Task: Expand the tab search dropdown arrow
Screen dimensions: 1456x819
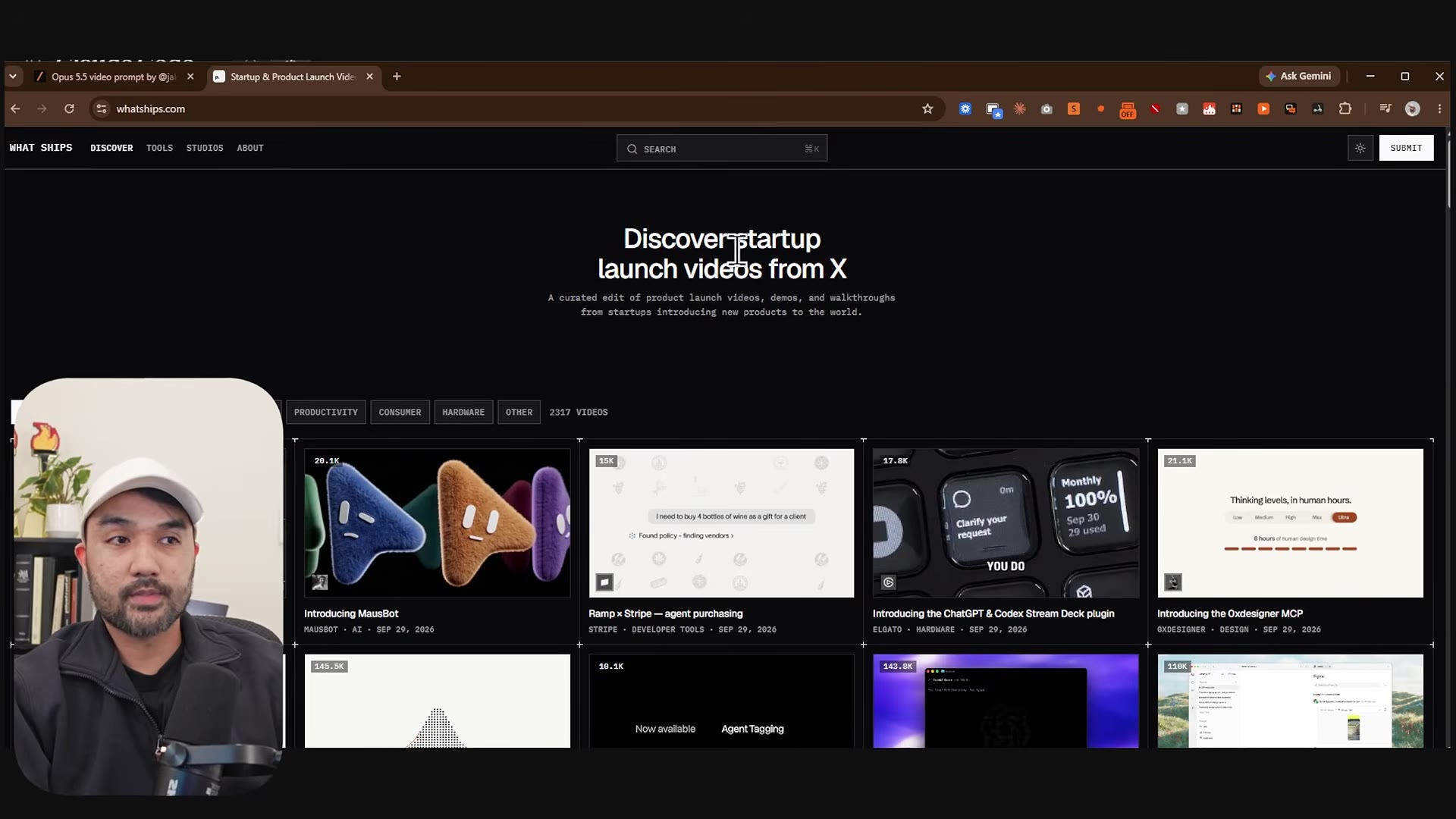Action: point(13,77)
